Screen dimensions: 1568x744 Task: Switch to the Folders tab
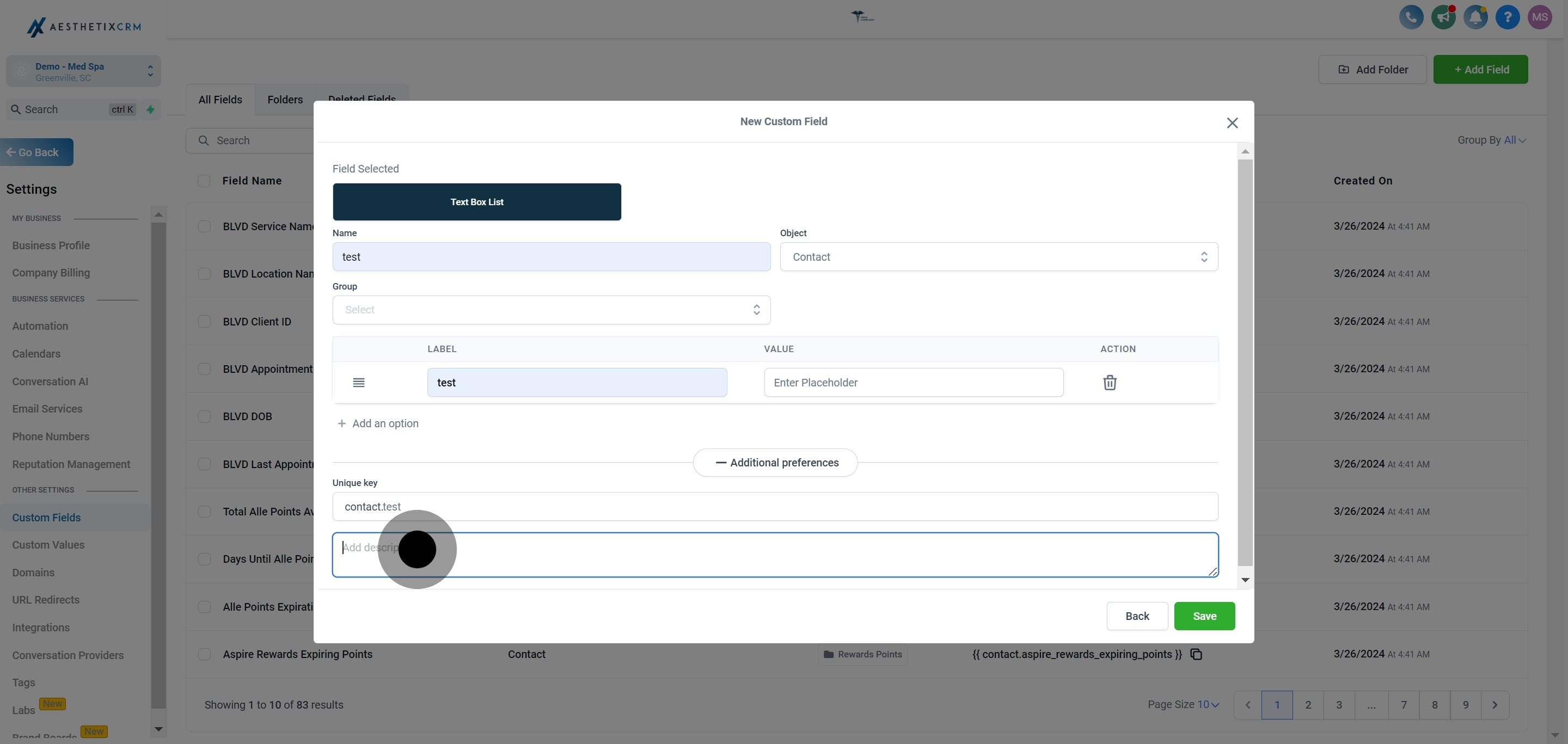[285, 99]
